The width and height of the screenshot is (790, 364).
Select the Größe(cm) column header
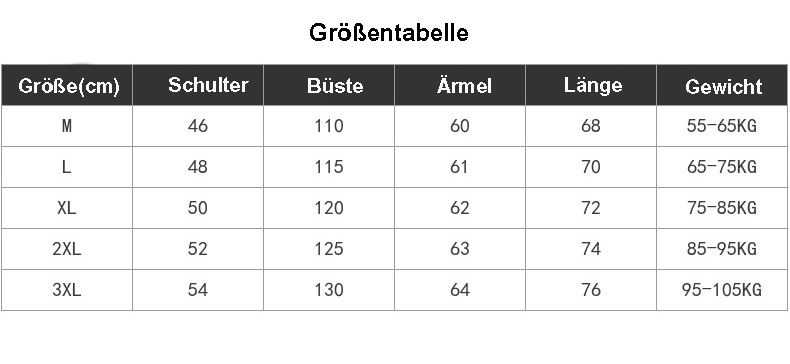69,86
